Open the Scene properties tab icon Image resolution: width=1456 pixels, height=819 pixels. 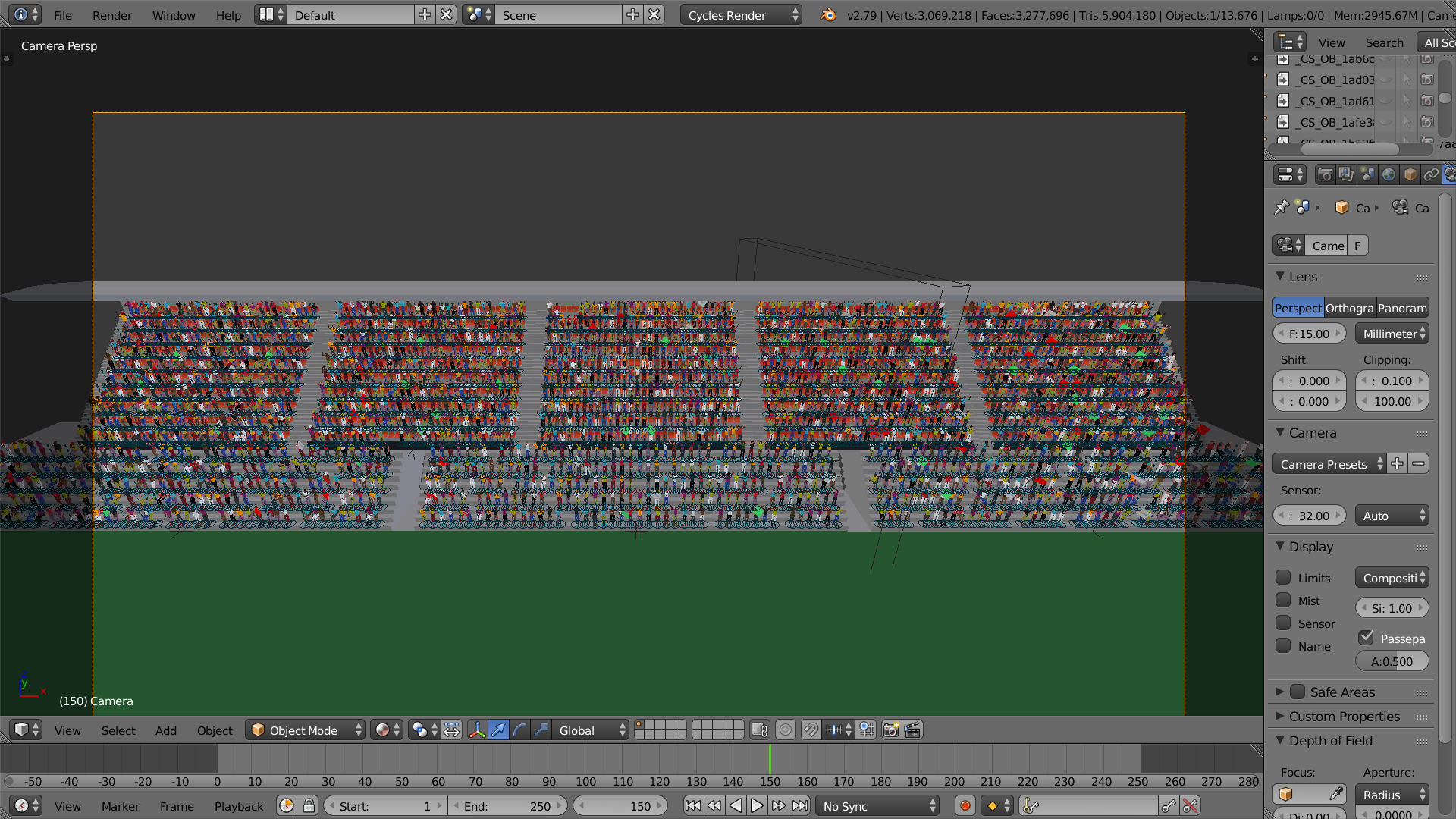point(1367,175)
